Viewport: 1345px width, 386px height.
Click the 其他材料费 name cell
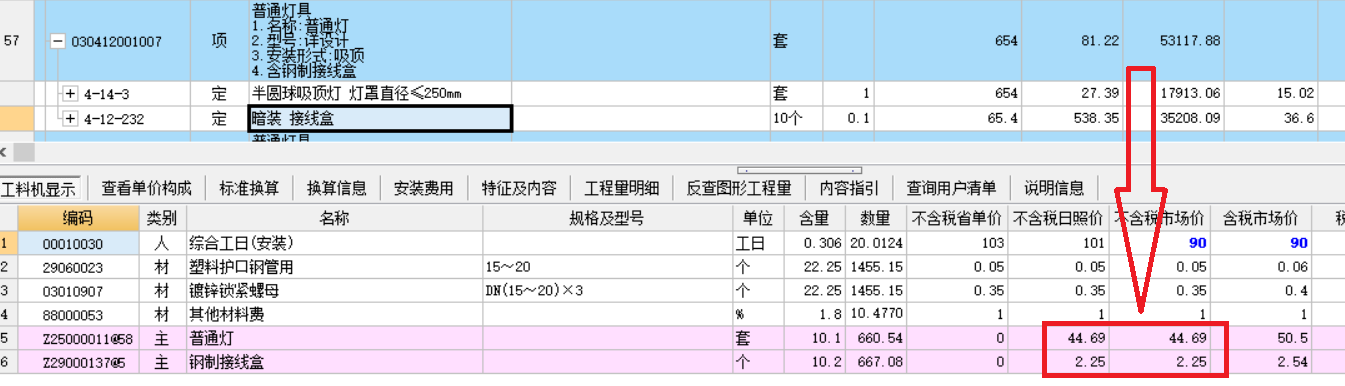(335, 314)
